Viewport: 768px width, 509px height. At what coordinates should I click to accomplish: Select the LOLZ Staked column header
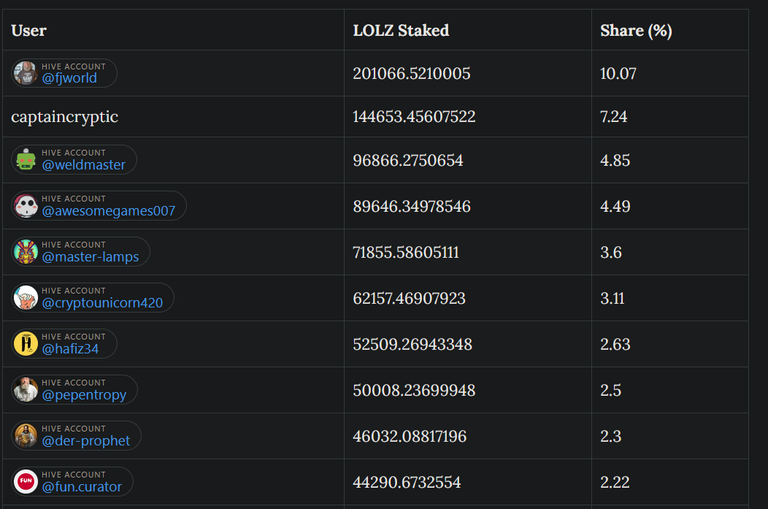point(401,30)
